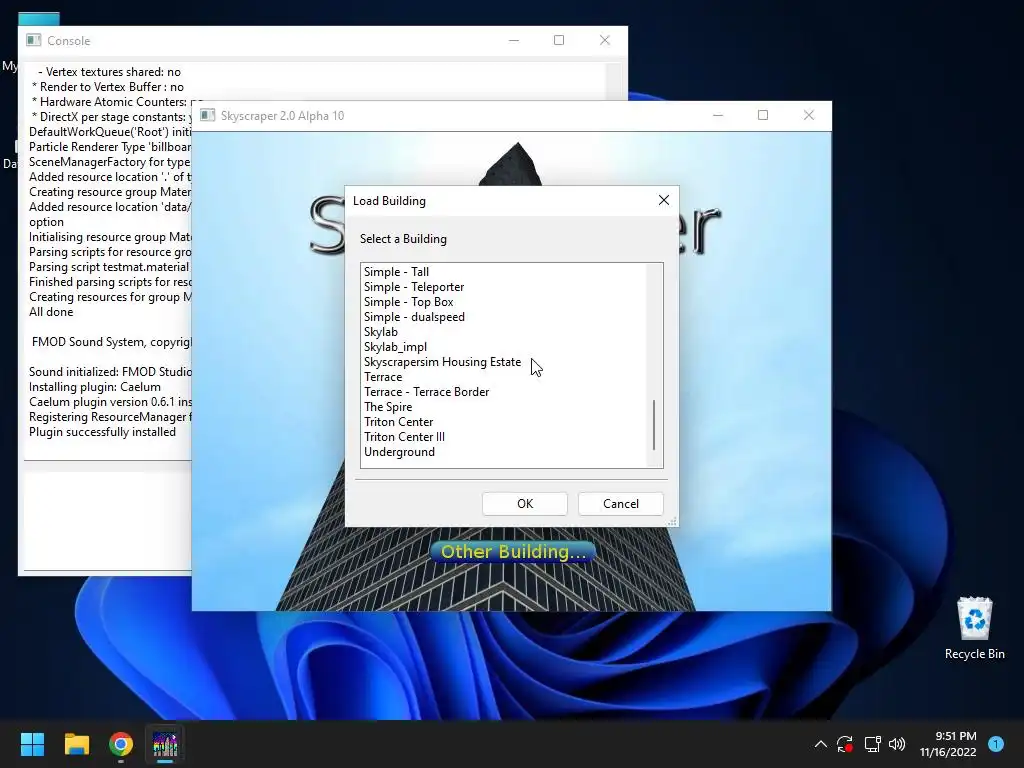The image size is (1024, 768).
Task: Click 'Installing plugin: Caelum' console line
Action: click(x=95, y=387)
